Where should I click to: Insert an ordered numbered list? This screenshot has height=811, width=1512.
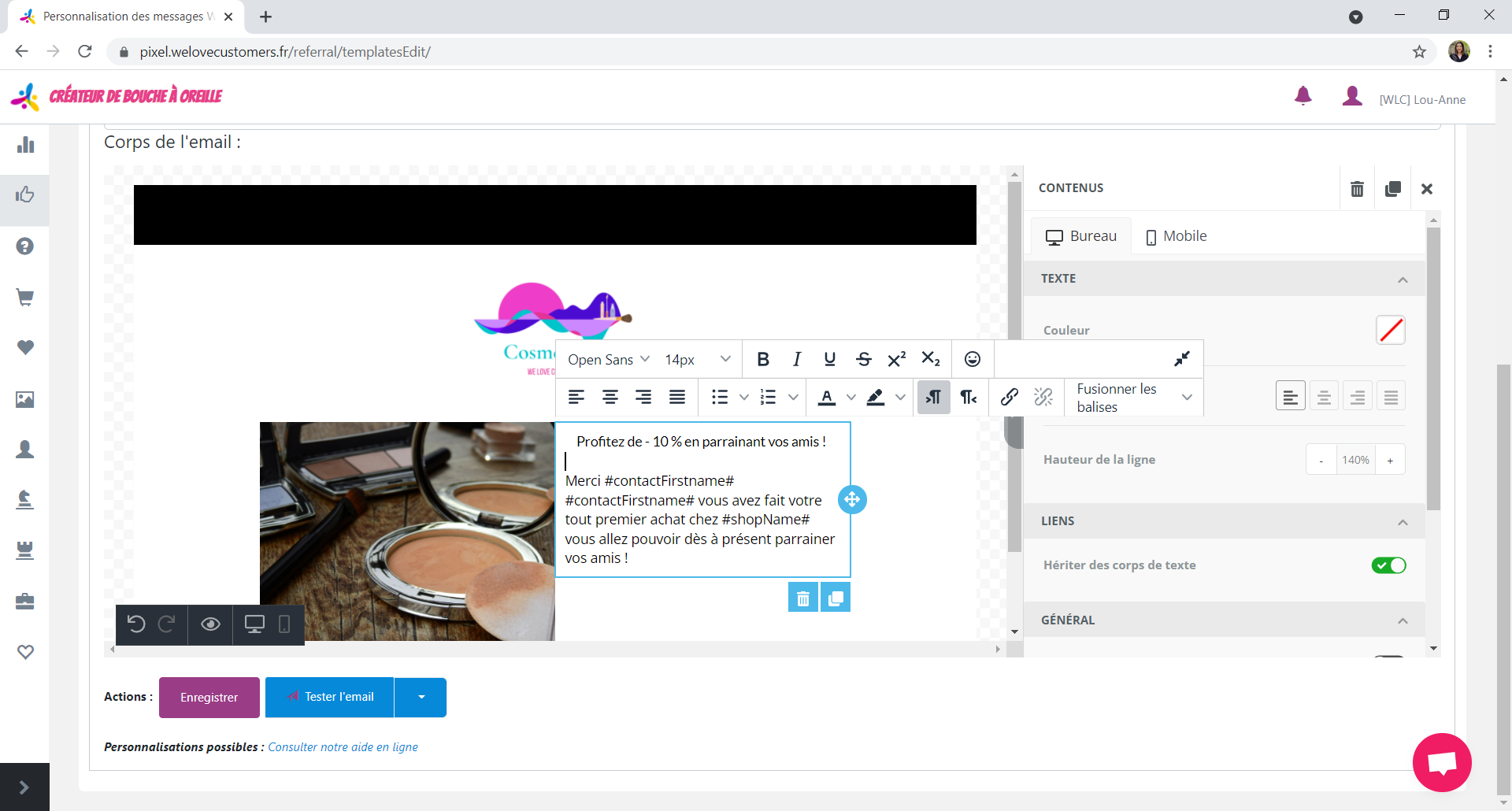[768, 397]
